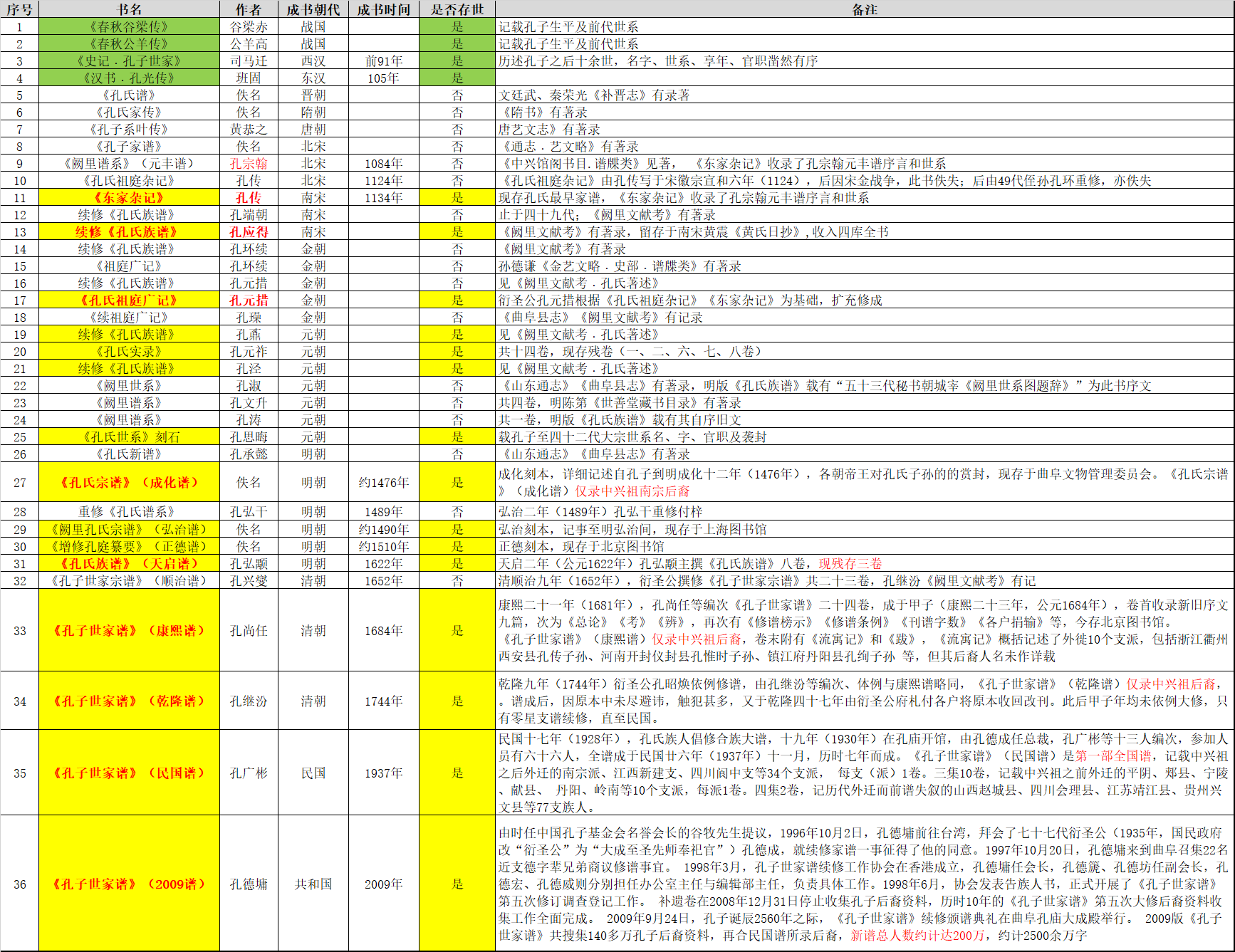Click the red 《东家杂记》 title cell

(x=129, y=198)
